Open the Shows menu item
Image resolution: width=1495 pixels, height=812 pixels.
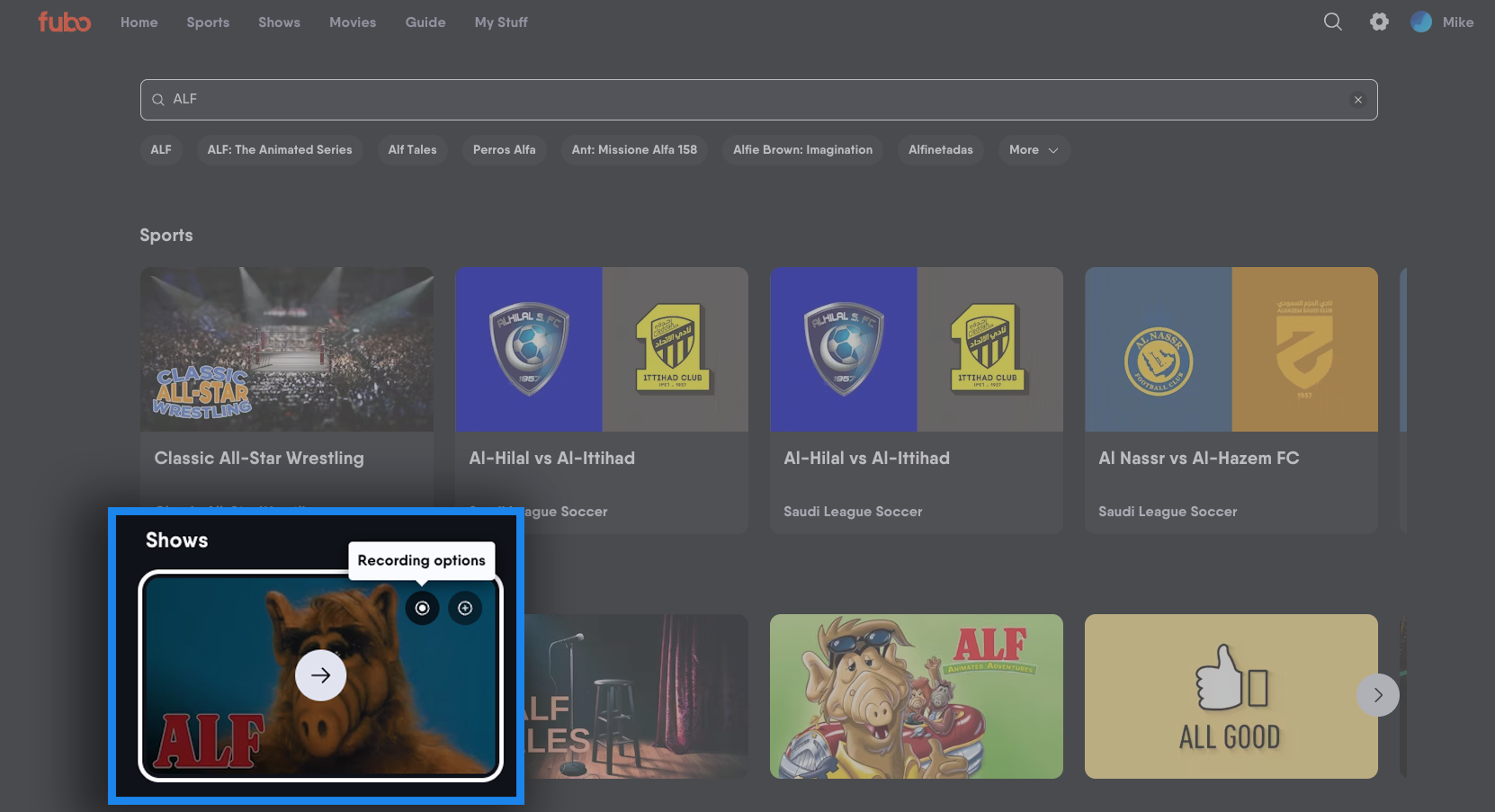point(280,22)
